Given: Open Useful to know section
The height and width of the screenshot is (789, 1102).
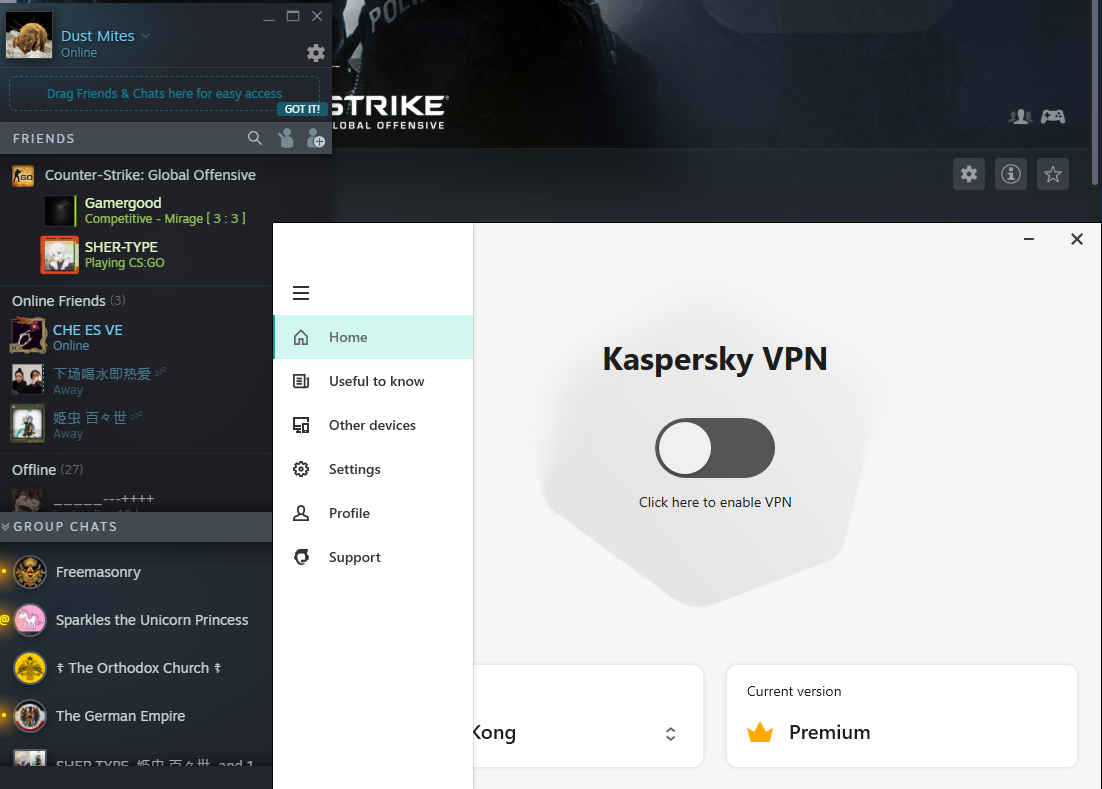Looking at the screenshot, I should click(x=373, y=381).
